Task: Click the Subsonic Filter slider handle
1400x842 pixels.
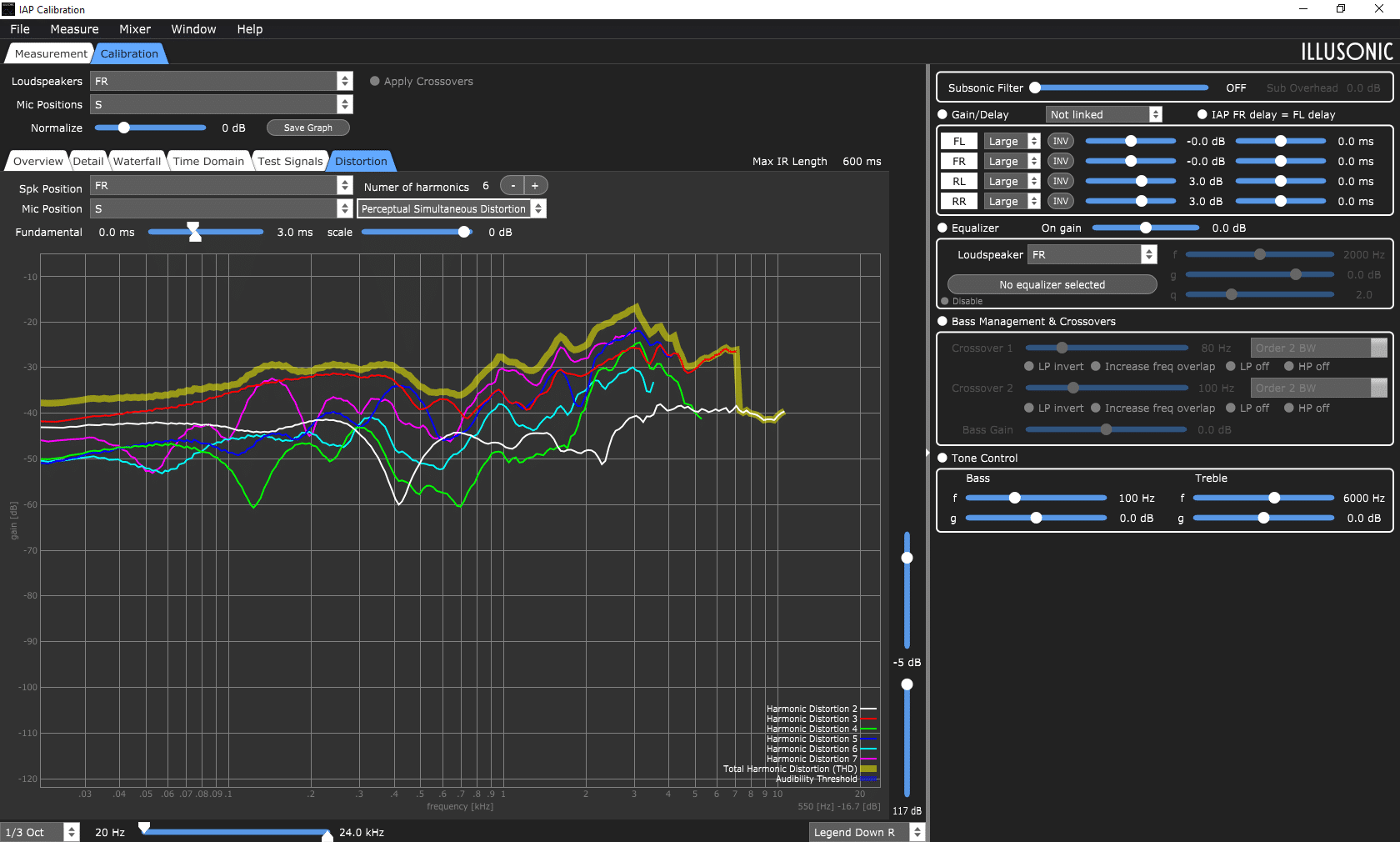Action: point(1035,88)
